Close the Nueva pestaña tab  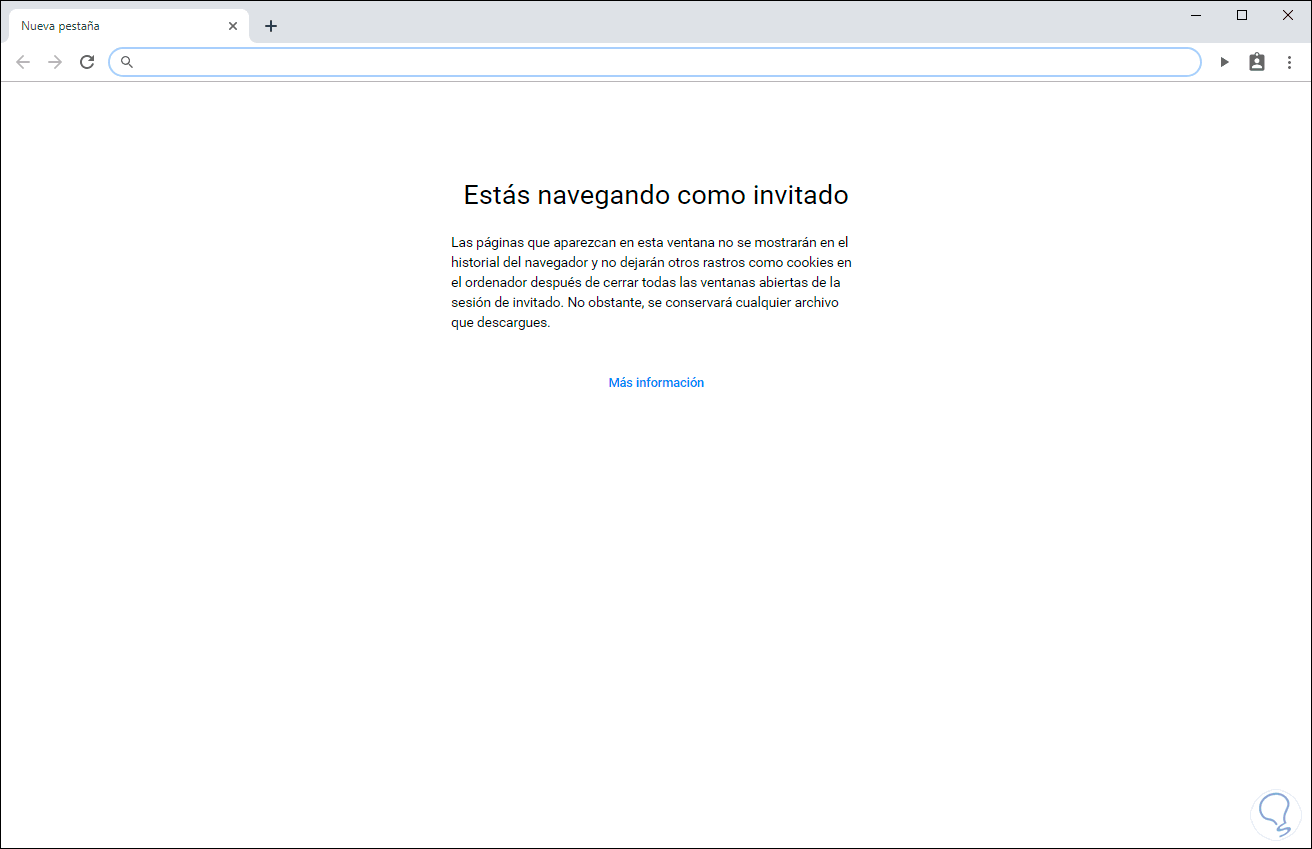click(233, 26)
